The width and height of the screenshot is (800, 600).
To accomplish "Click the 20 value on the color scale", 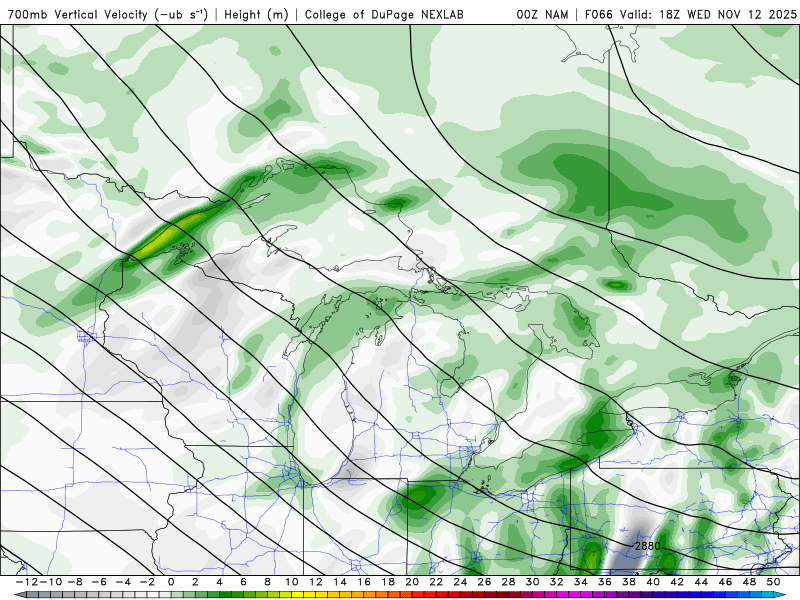I will 412,582.
